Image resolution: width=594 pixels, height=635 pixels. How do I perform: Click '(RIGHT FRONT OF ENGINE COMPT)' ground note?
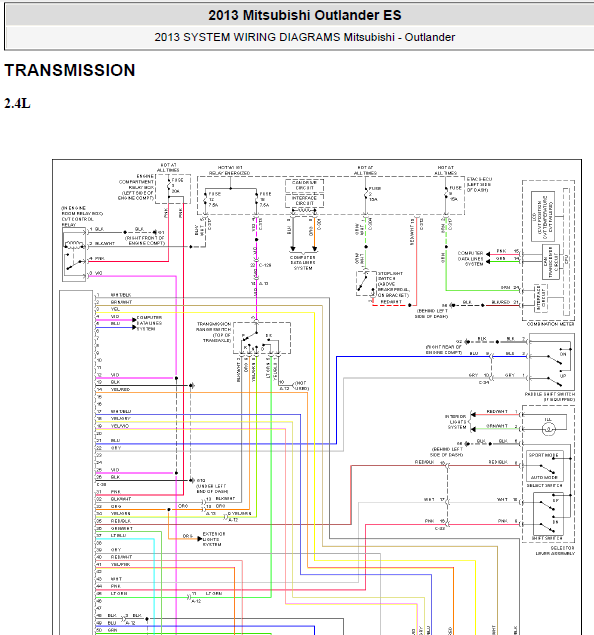pyautogui.click(x=144, y=240)
